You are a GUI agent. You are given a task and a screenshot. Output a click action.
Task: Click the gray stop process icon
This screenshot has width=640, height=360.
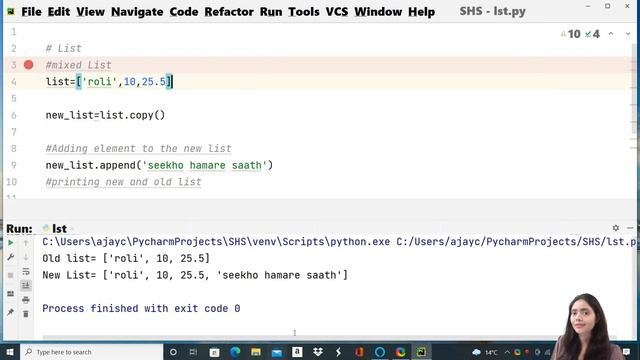click(x=11, y=275)
